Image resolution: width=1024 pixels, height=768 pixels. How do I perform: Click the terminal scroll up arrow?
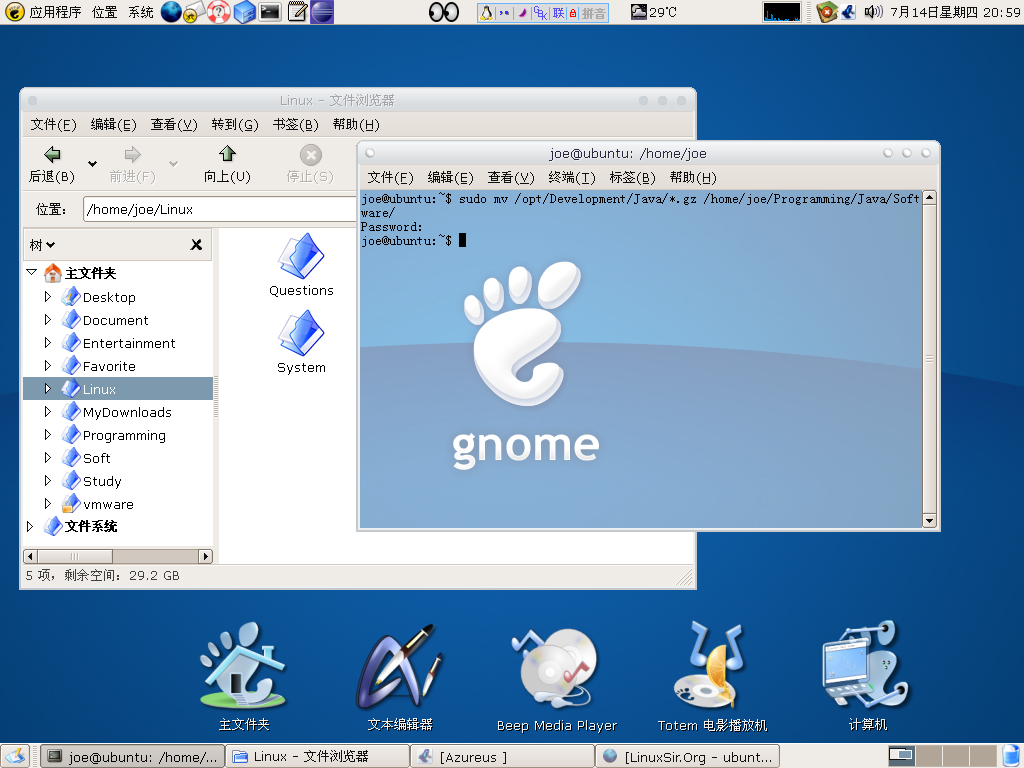click(929, 197)
